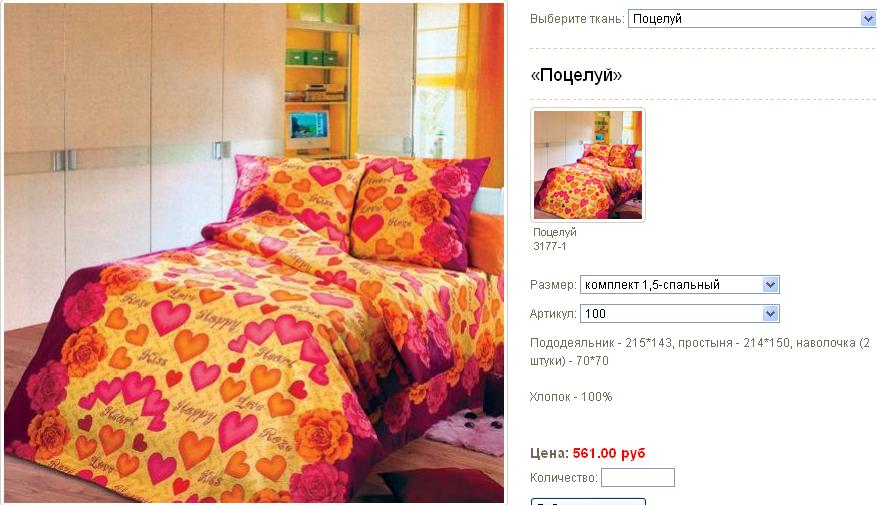Viewport: 877px width, 505px height.
Task: Open the fabric dropdown showing Поцелуй
Action: pyautogui.click(x=752, y=18)
